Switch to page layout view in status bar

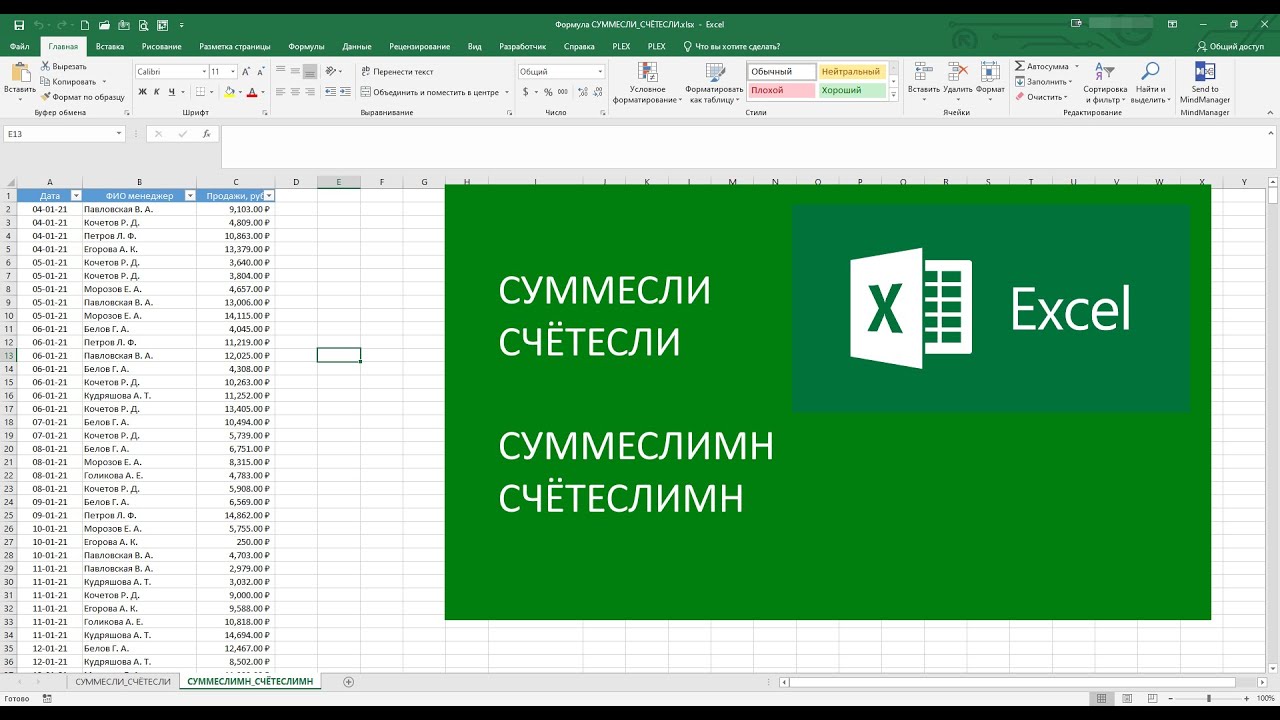pyautogui.click(x=1125, y=698)
